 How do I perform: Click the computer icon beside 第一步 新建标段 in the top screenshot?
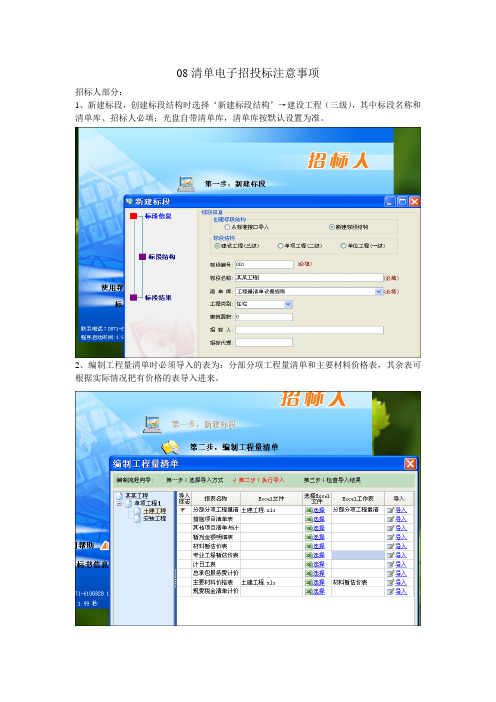(x=186, y=183)
